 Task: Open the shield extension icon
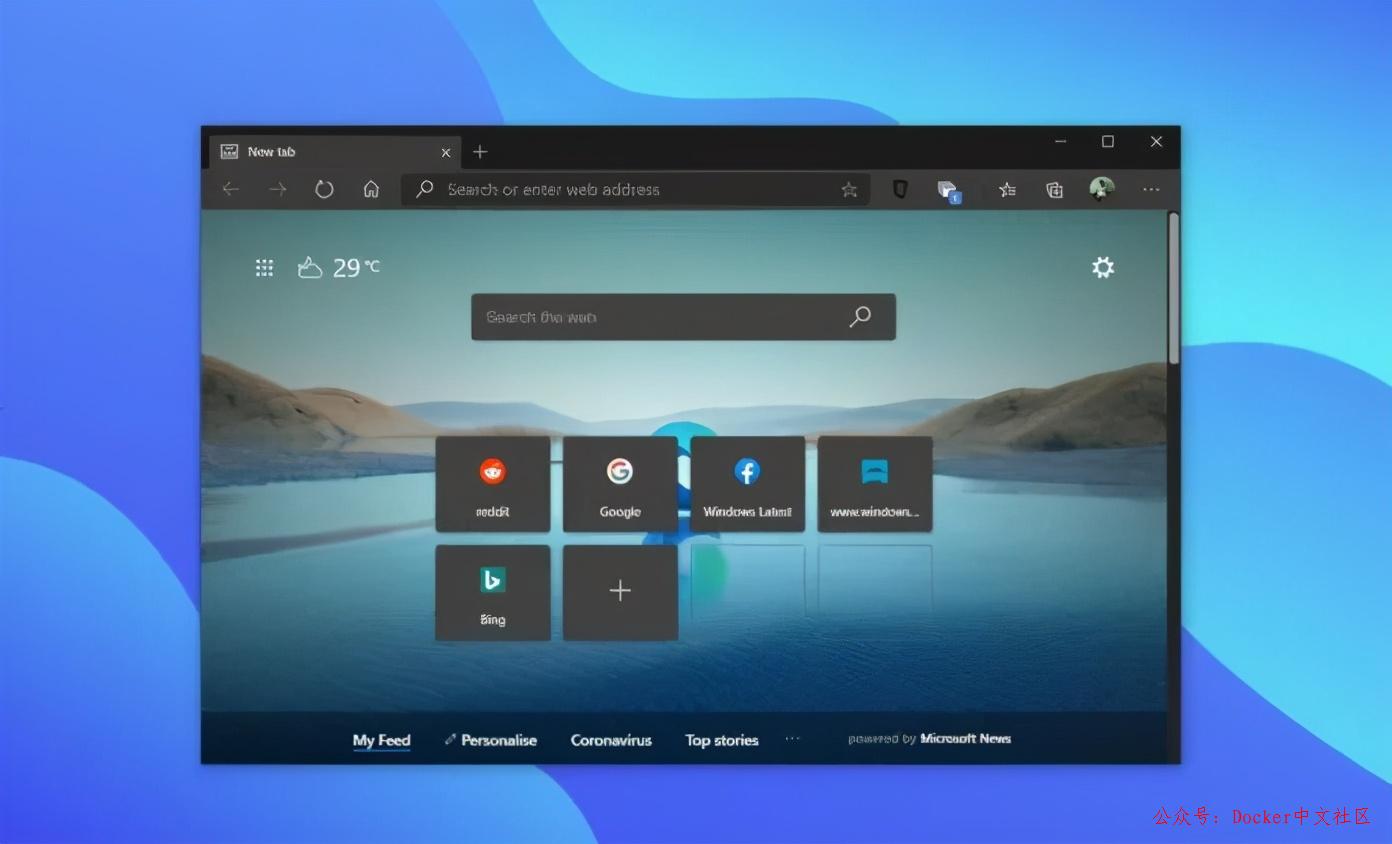click(900, 189)
